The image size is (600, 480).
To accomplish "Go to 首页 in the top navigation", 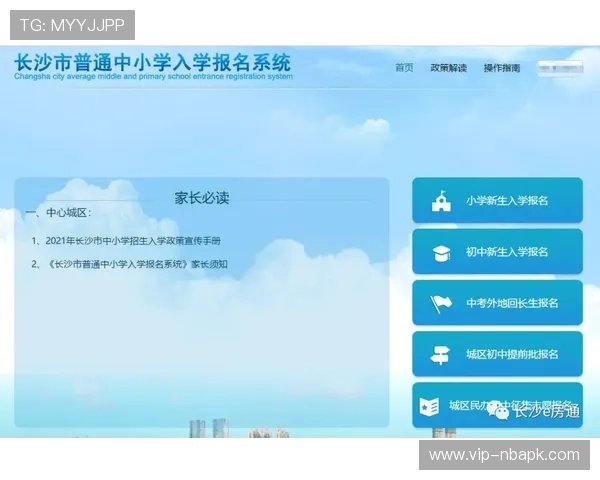I will 404,68.
